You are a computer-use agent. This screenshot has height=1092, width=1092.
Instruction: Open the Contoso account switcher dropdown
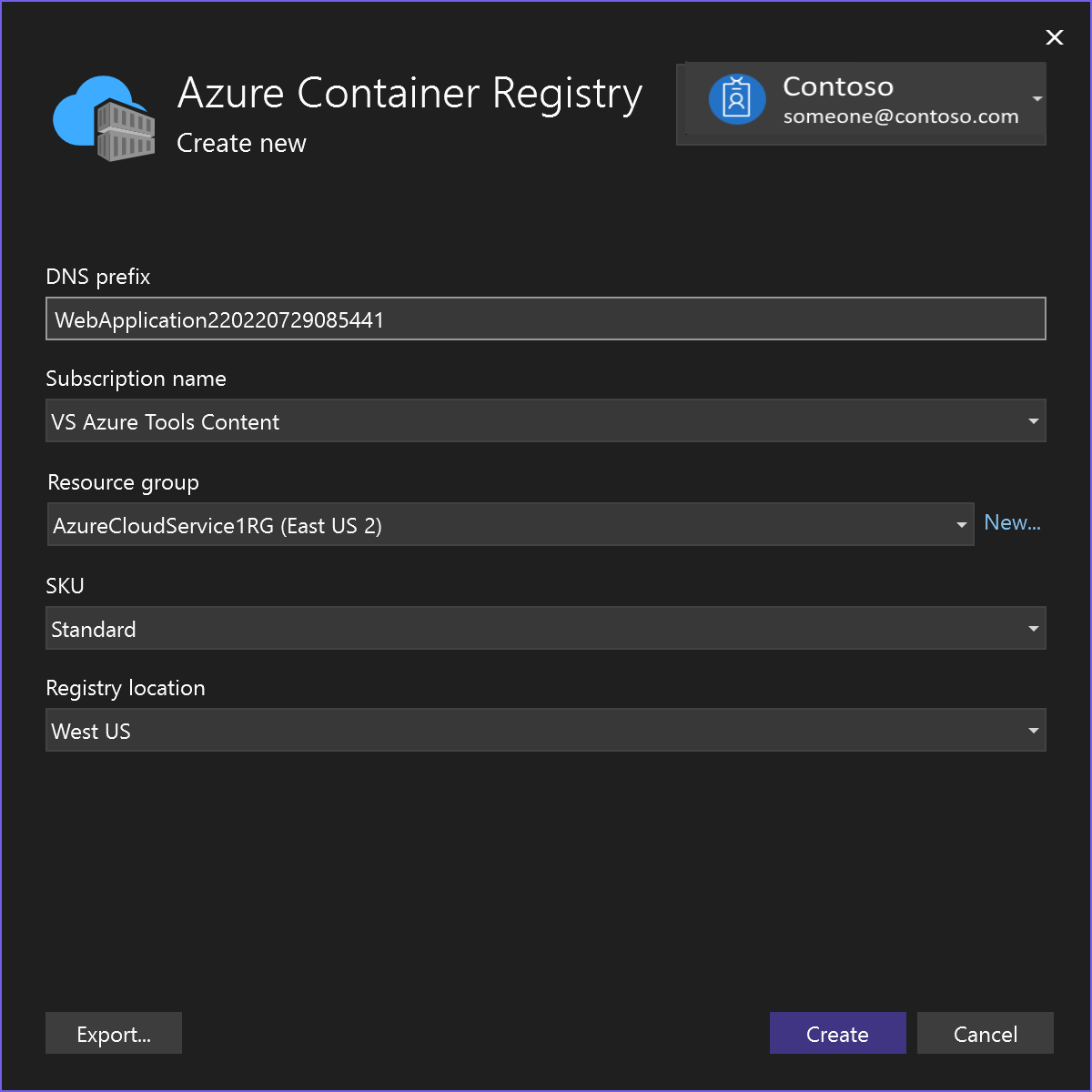point(1036,99)
